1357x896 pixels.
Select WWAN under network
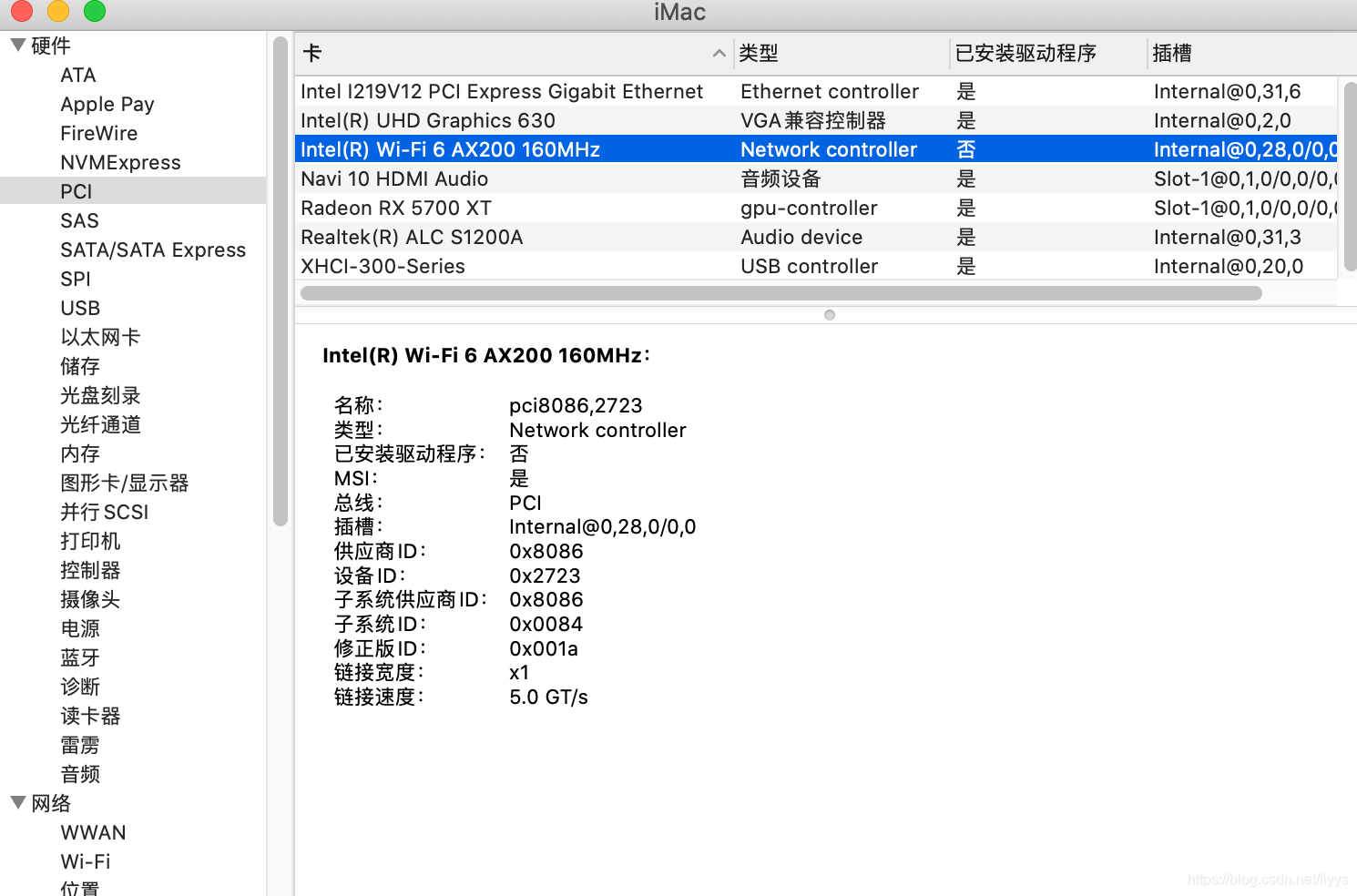(93, 832)
